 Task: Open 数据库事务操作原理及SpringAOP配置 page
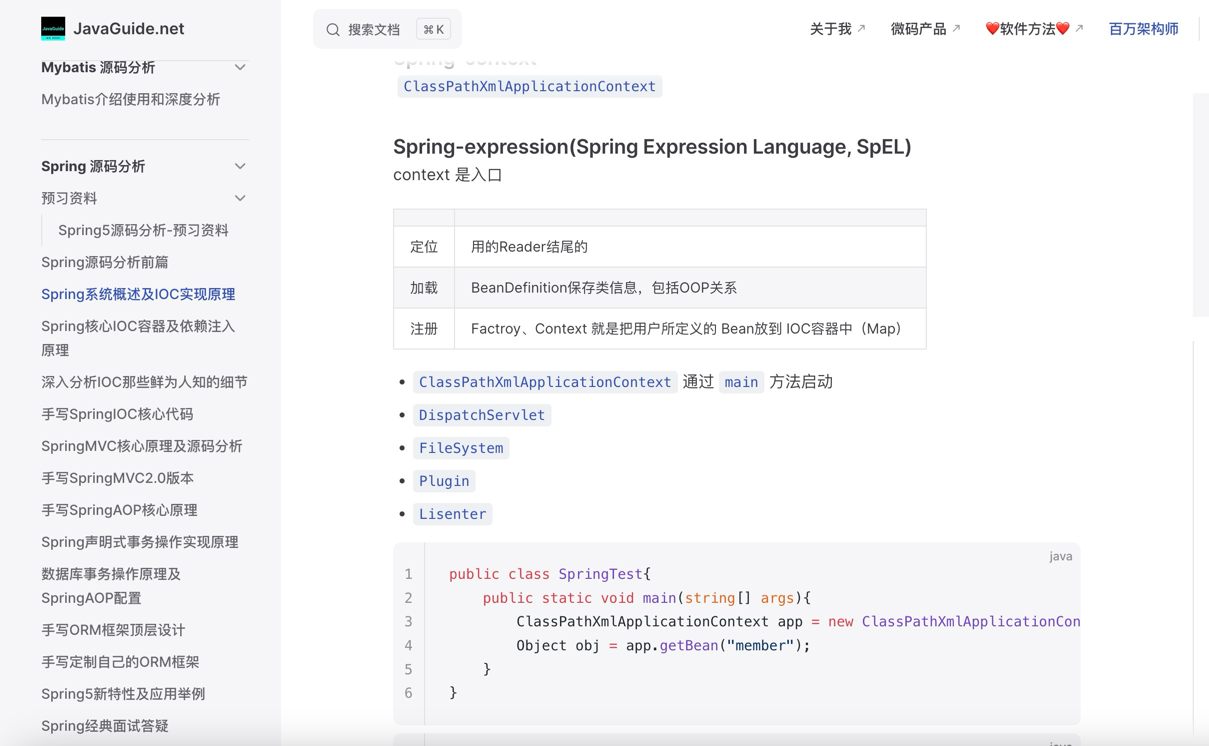click(x=111, y=586)
